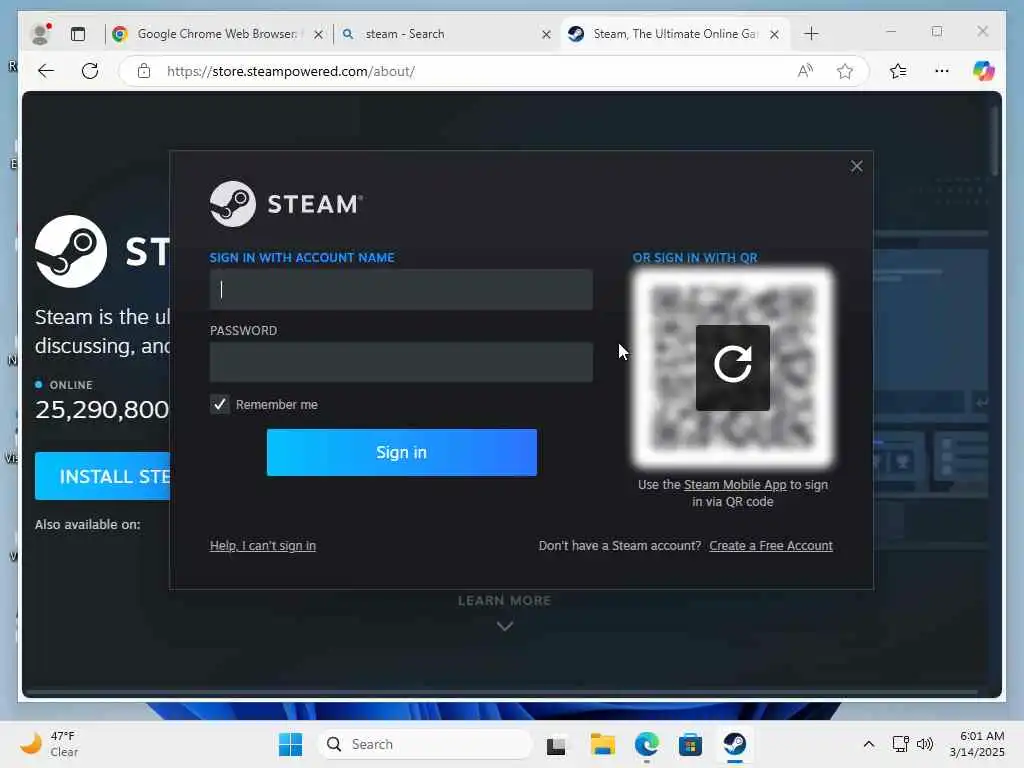
Task: Show hidden system tray icons
Action: [x=869, y=744]
